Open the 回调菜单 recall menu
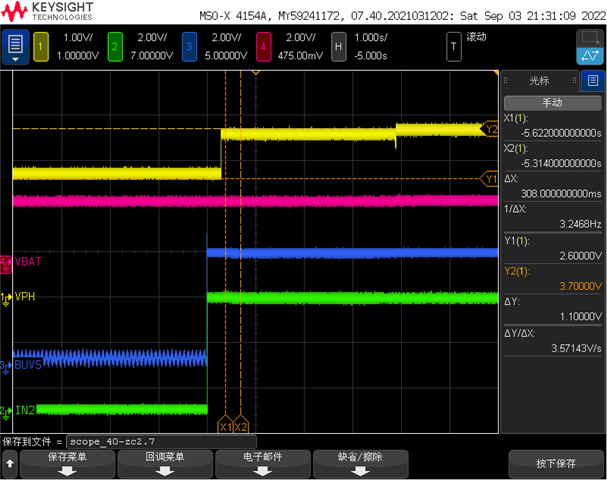 [x=165, y=464]
